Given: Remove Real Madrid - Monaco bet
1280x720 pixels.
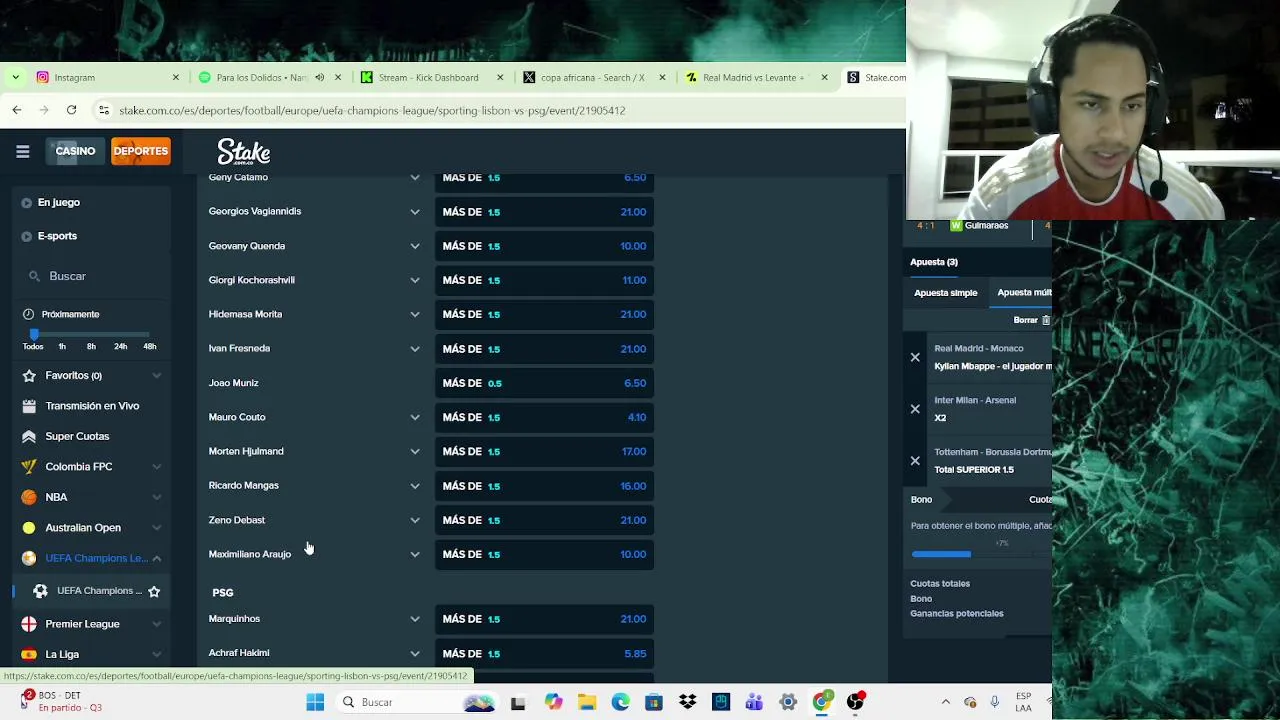Looking at the screenshot, I should pyautogui.click(x=915, y=357).
